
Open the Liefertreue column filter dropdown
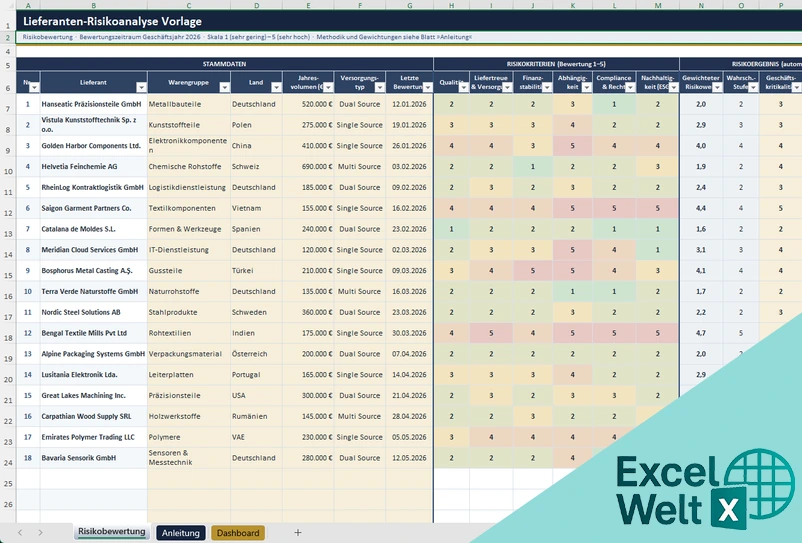click(x=507, y=87)
